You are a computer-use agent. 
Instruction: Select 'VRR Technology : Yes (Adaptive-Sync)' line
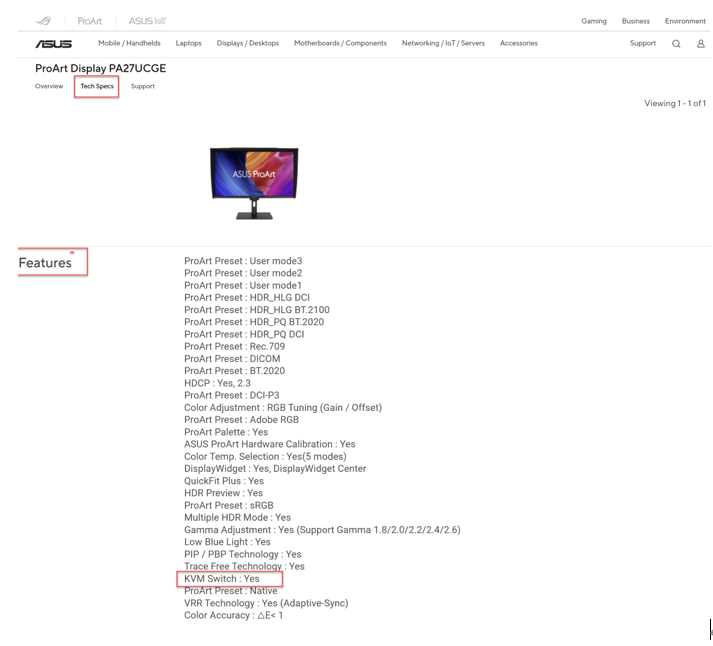click(x=266, y=603)
